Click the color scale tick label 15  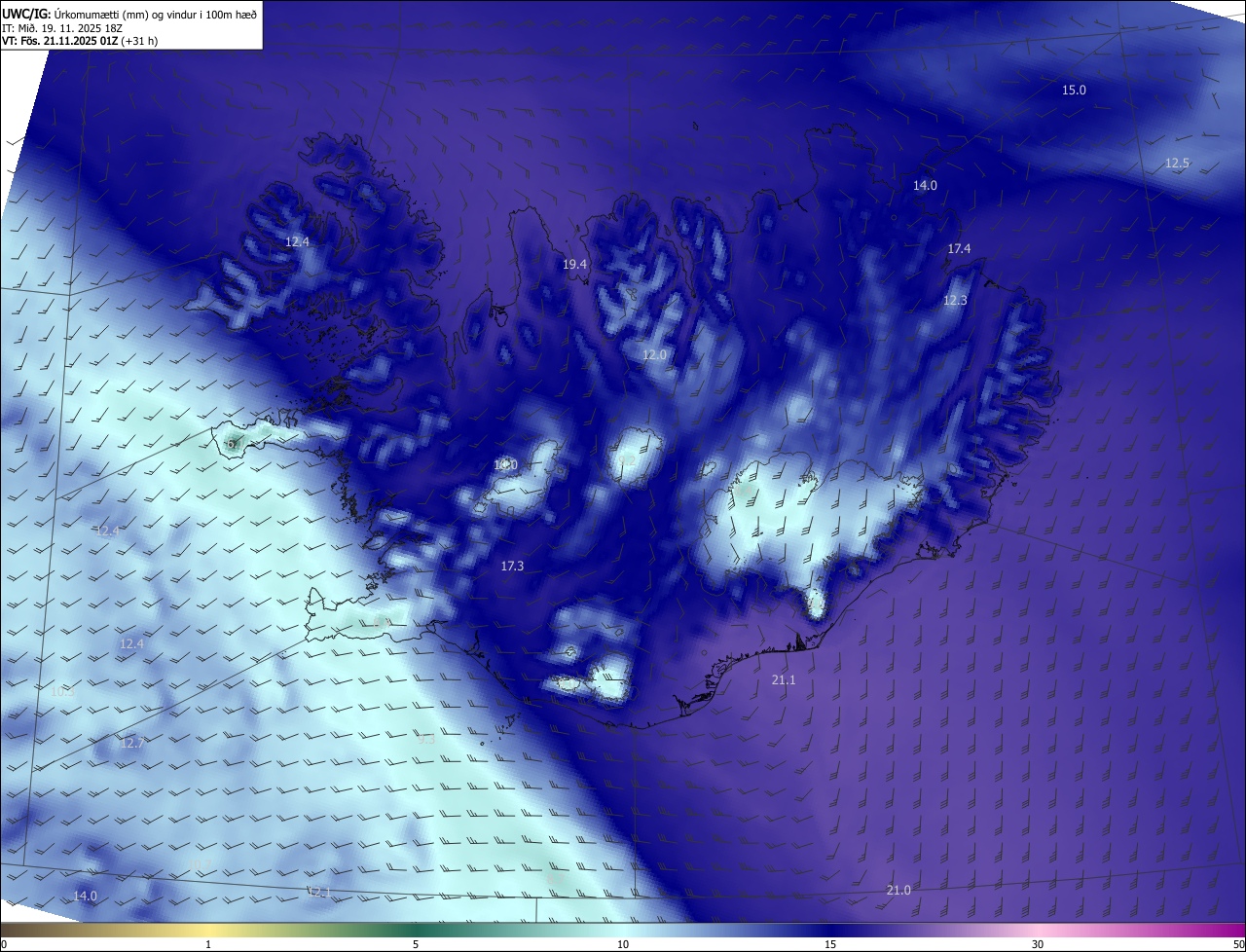(x=830, y=944)
